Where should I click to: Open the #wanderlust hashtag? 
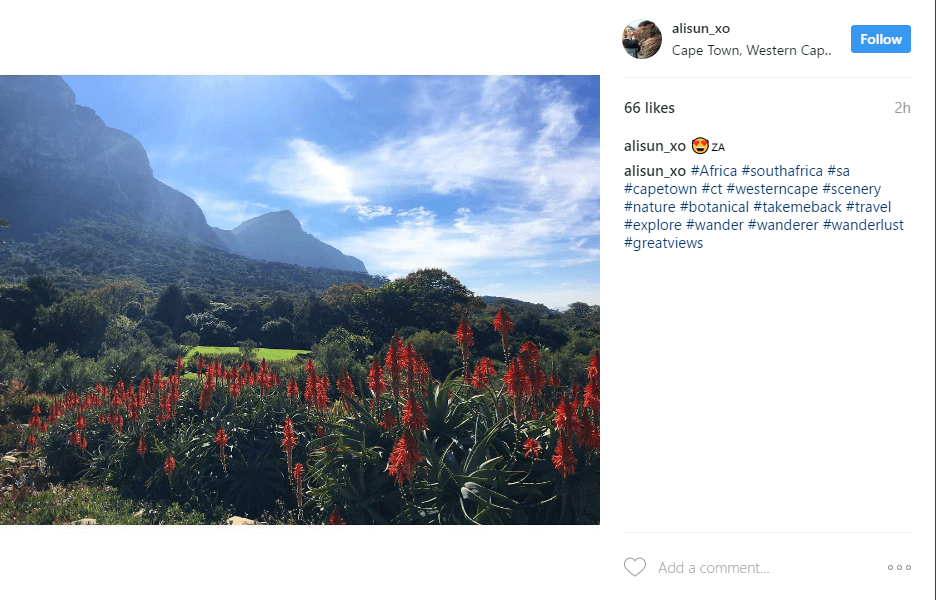point(863,224)
